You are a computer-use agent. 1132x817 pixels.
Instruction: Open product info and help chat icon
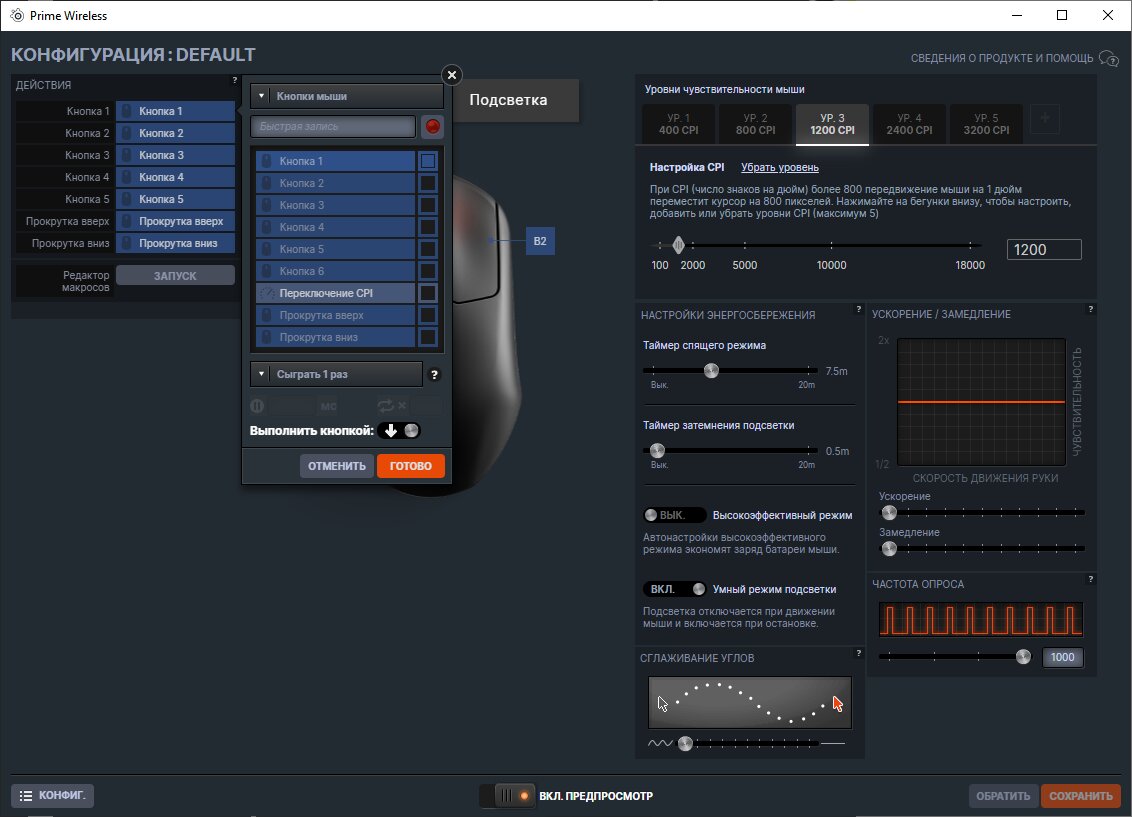(1109, 58)
